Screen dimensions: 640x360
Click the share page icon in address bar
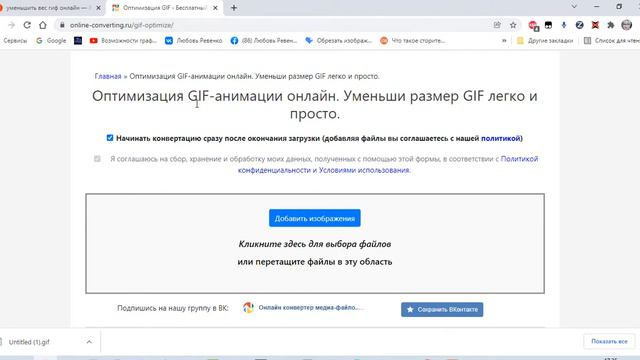[x=497, y=25]
